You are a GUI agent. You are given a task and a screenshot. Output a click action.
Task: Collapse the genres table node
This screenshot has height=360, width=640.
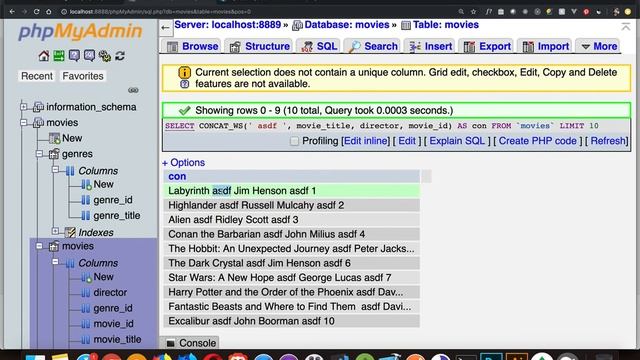click(39, 154)
